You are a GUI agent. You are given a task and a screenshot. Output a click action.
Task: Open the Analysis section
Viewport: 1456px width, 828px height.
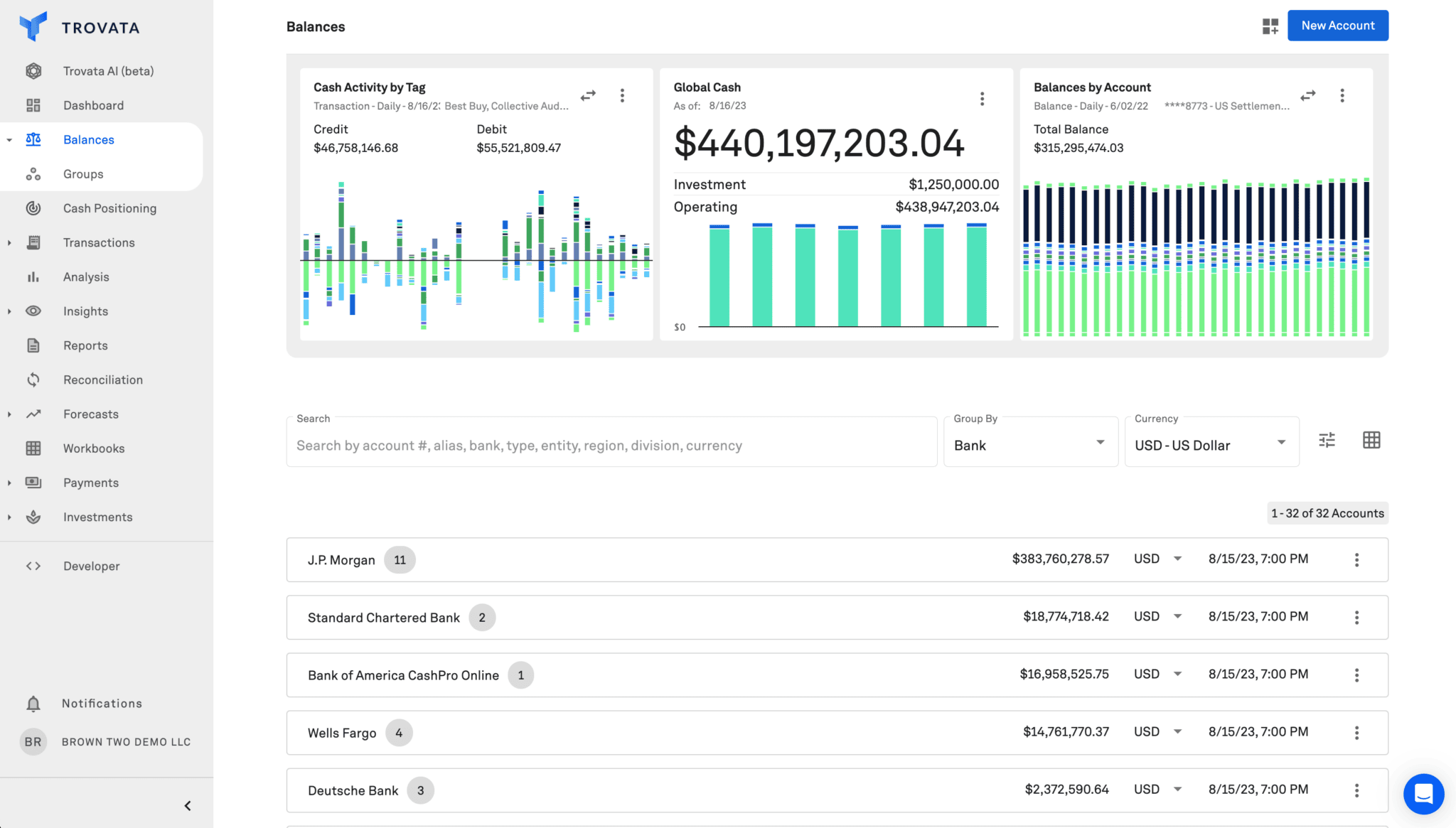(x=85, y=276)
